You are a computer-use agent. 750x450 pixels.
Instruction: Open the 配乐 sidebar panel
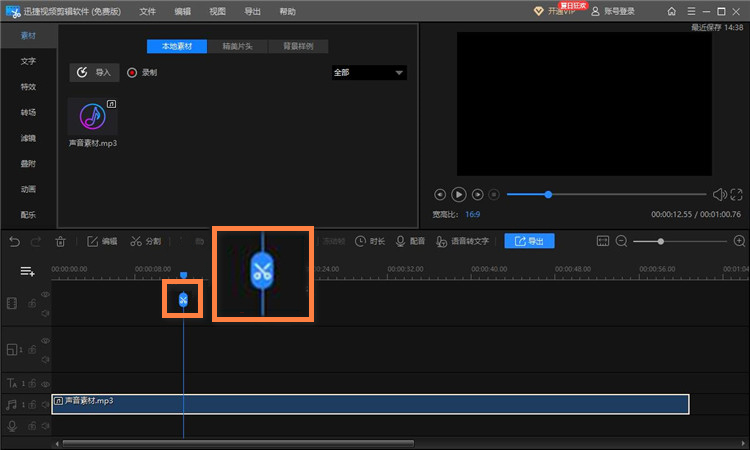[x=28, y=215]
